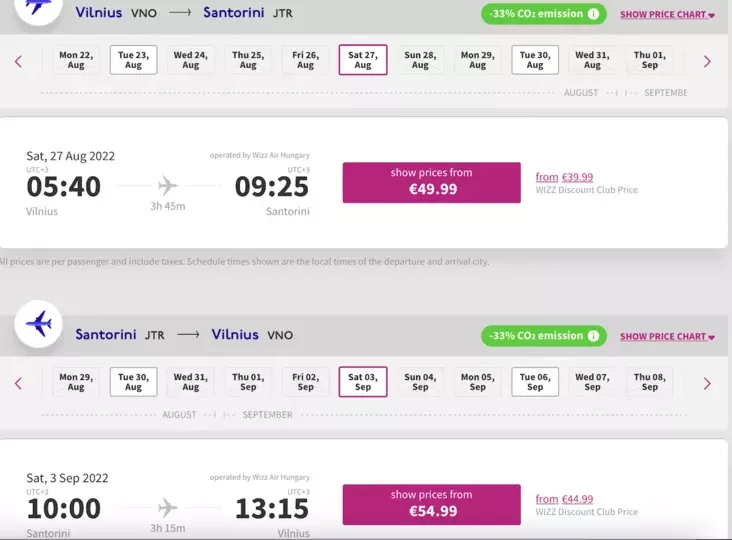
Task: Expand outbound flight Show Price Chart
Action: click(667, 15)
